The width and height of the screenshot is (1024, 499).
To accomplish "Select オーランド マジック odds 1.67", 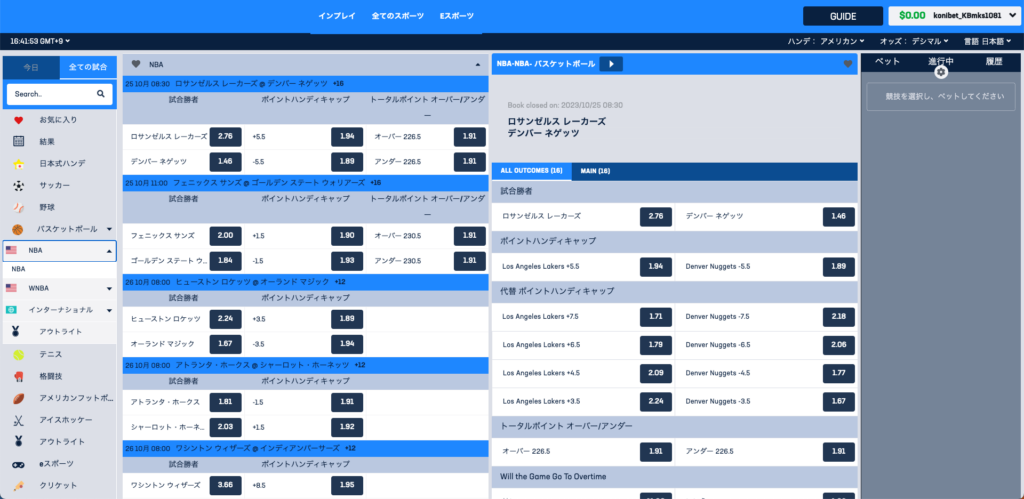I will coord(225,344).
